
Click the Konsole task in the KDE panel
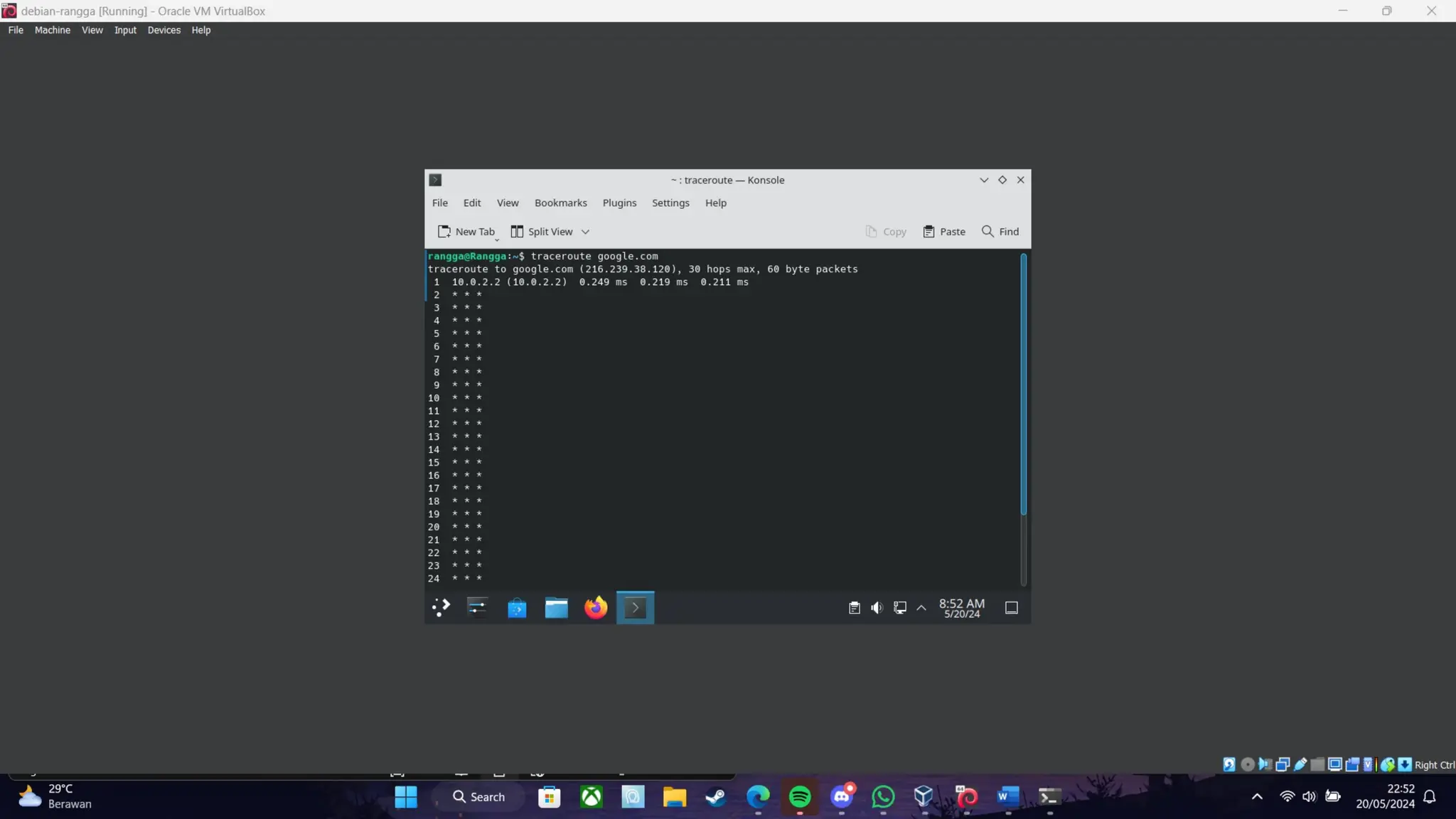[x=635, y=608]
